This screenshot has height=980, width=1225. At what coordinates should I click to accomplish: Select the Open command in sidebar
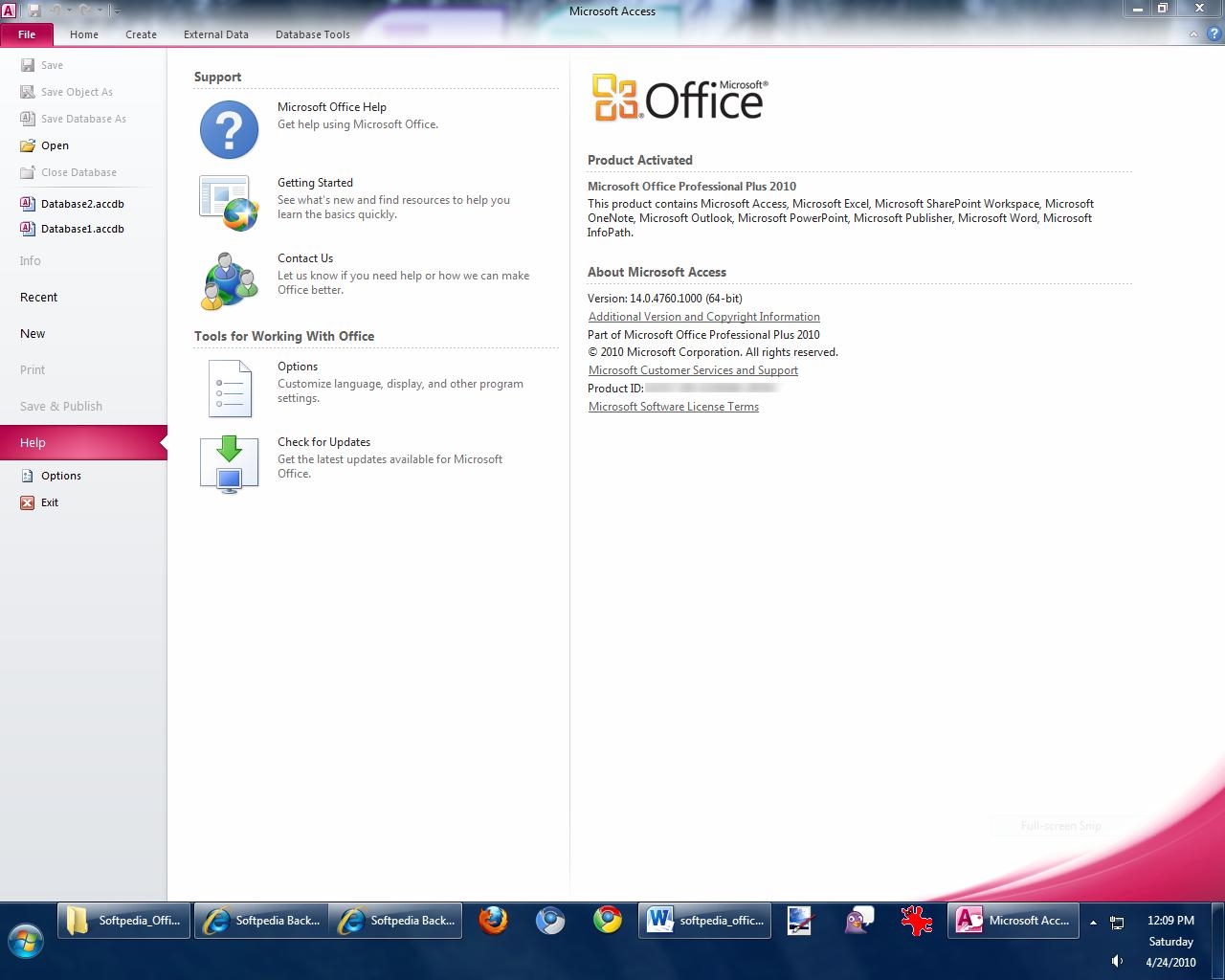[55, 145]
